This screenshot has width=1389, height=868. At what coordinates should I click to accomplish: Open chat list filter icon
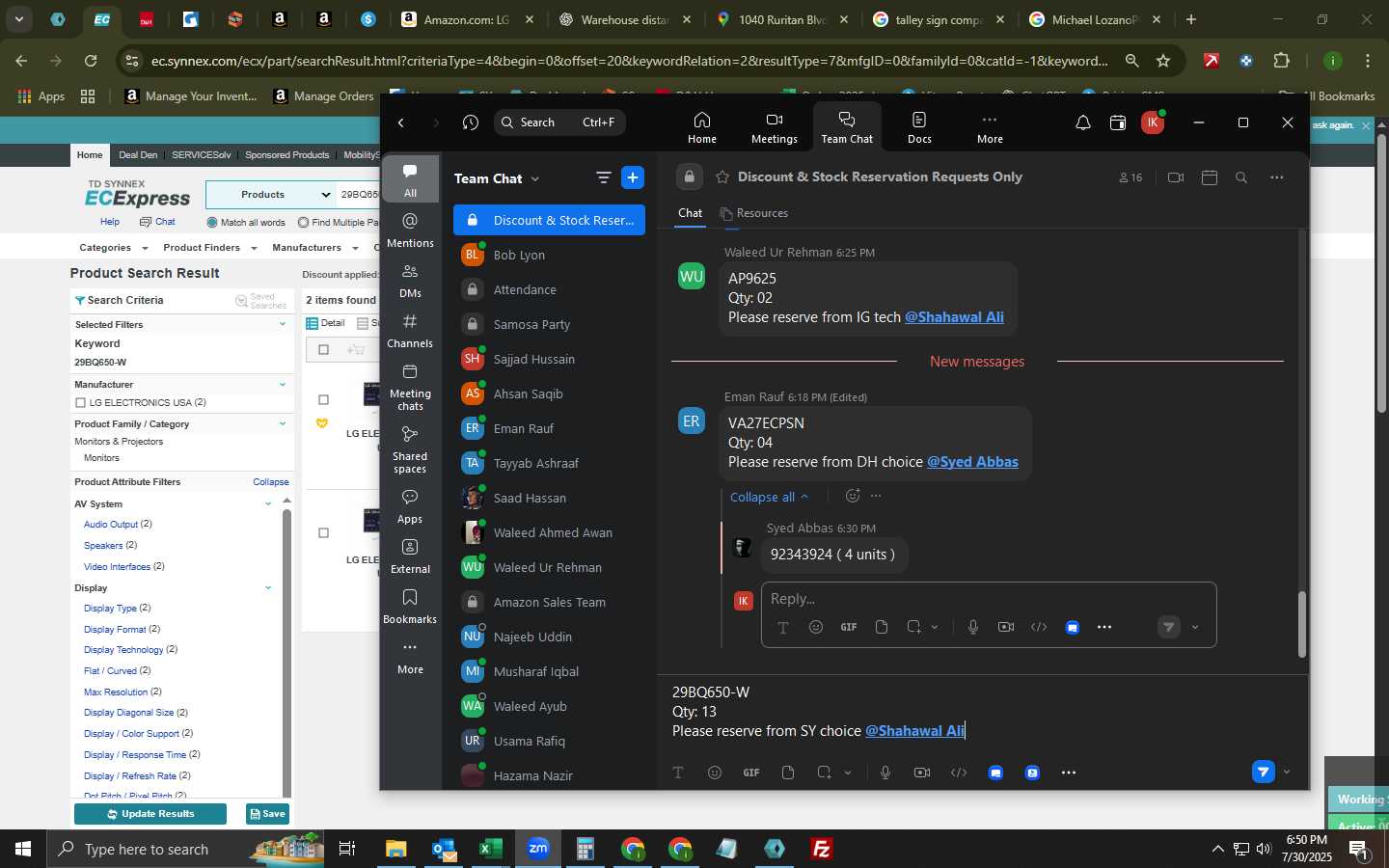coord(604,177)
